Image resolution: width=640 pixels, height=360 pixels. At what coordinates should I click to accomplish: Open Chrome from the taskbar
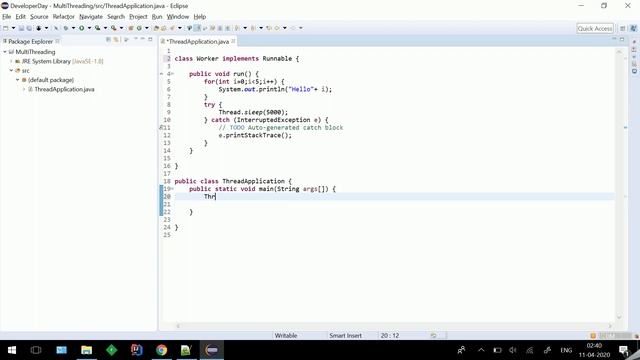coord(162,350)
